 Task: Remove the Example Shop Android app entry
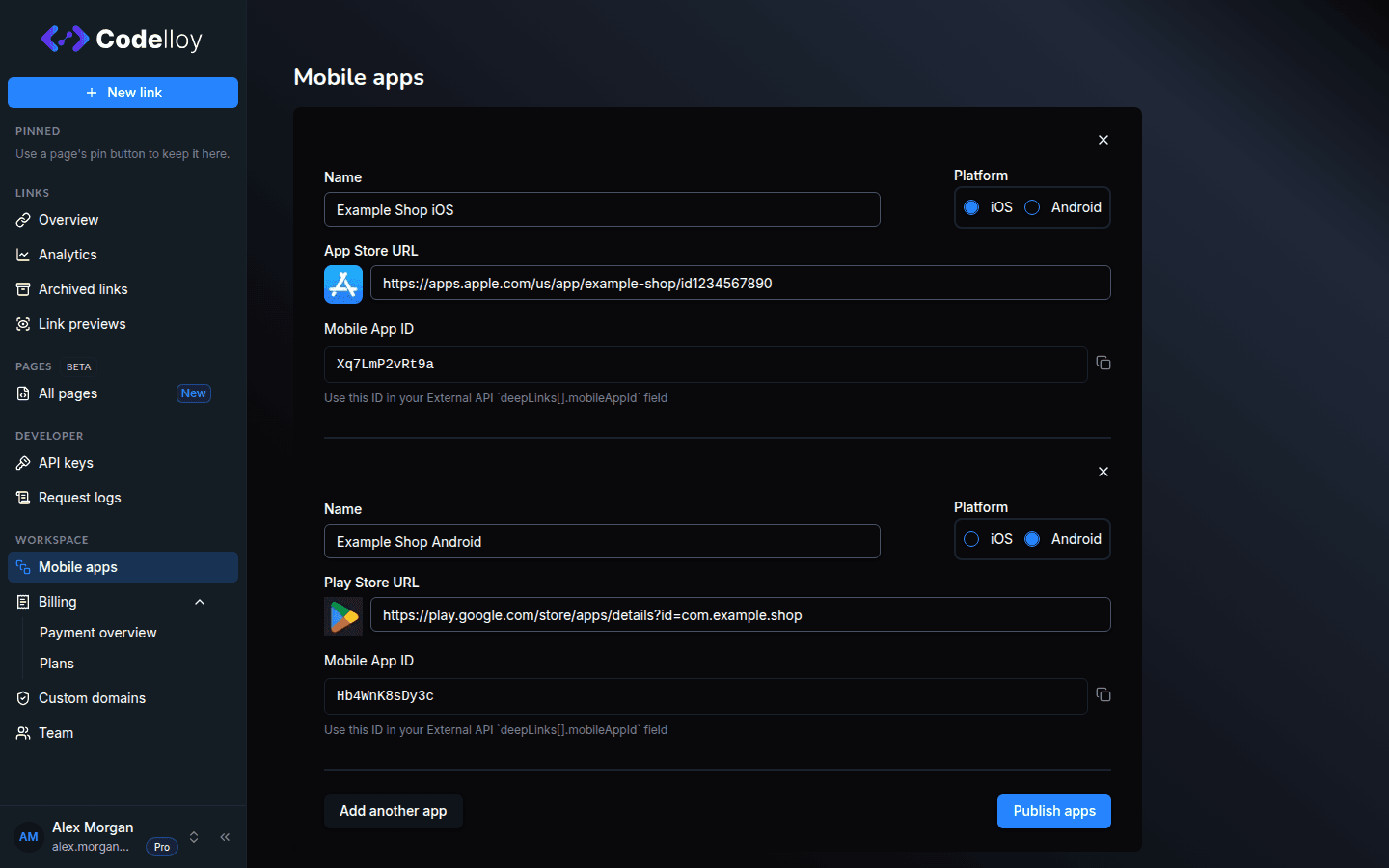[1103, 472]
